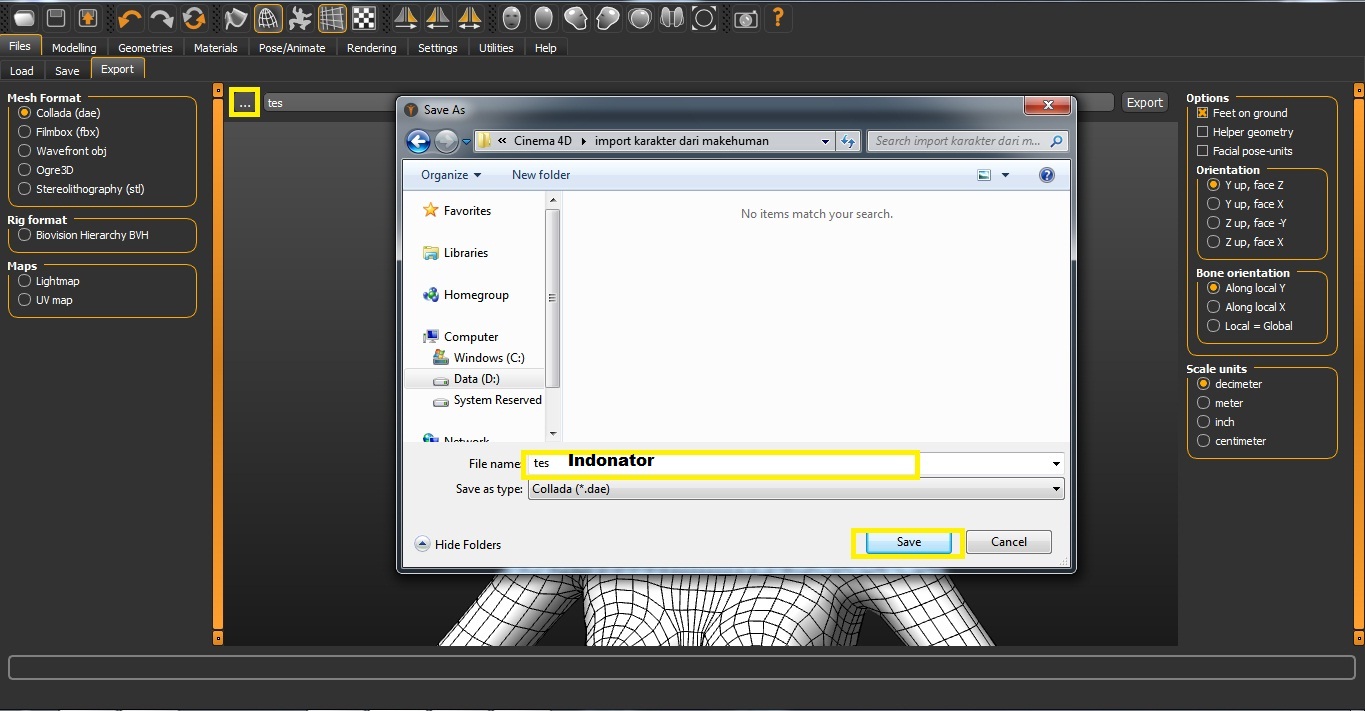Click the Grab screen camera icon
The image size is (1365, 711).
tap(745, 18)
